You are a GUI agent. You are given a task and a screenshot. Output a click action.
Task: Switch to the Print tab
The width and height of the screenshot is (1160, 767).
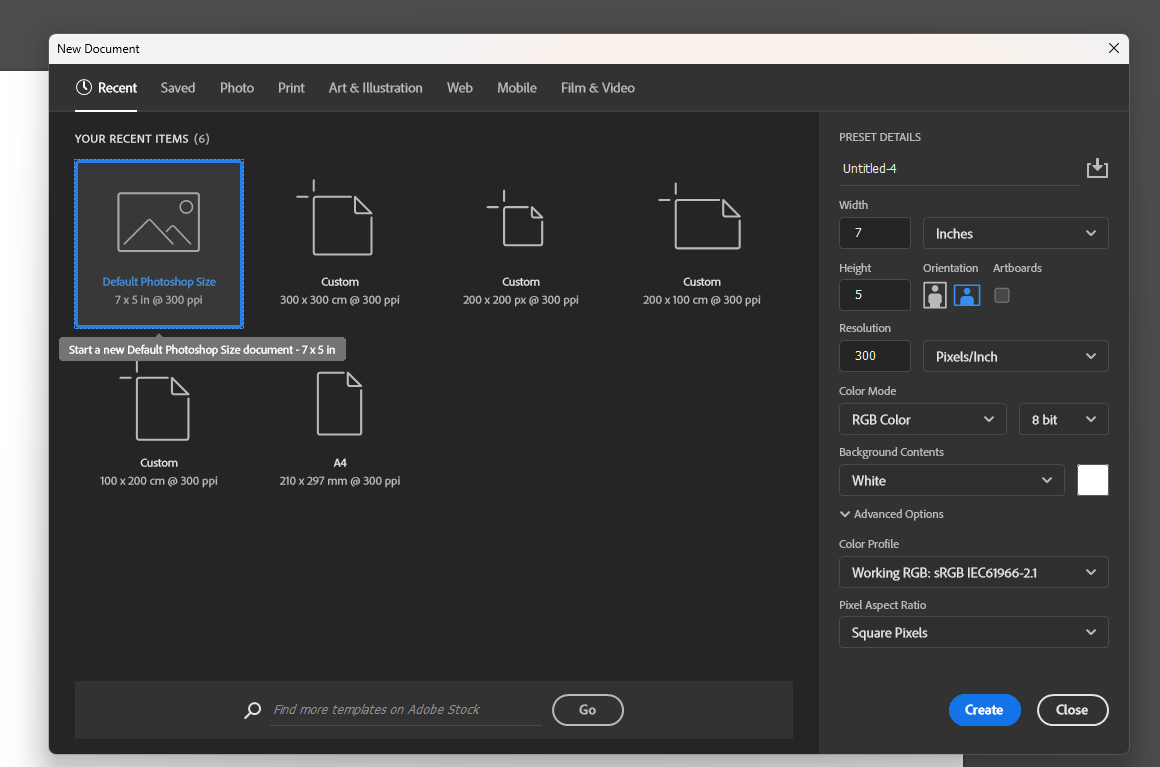tap(291, 88)
